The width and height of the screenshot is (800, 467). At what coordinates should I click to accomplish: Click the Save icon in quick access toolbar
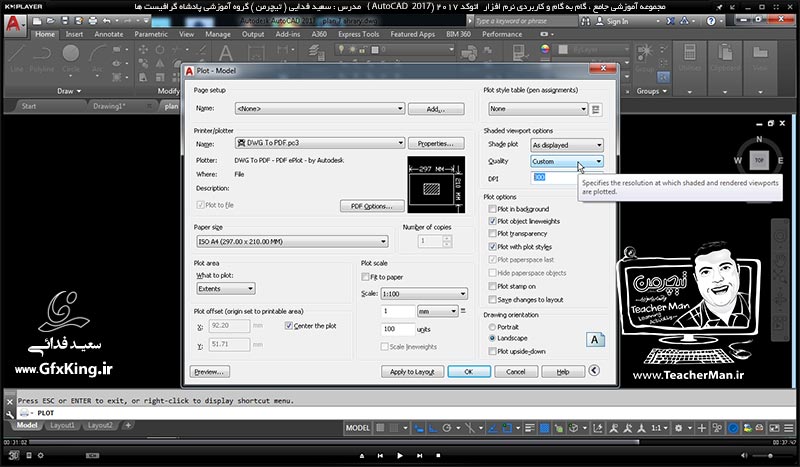64,21
